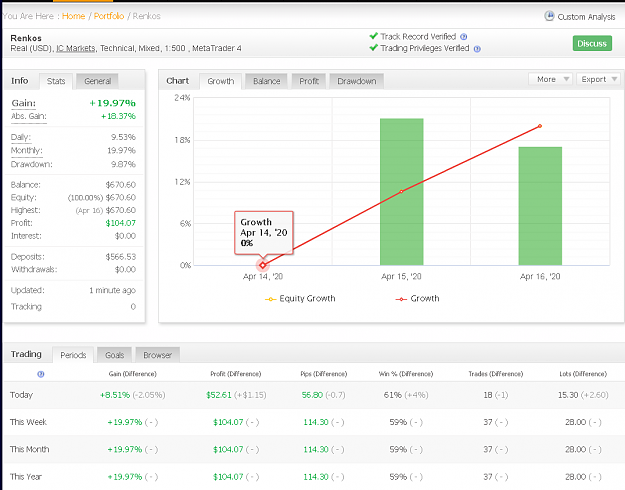Select the Apr 16 growth data point
This screenshot has height=490, width=625.
(x=540, y=126)
